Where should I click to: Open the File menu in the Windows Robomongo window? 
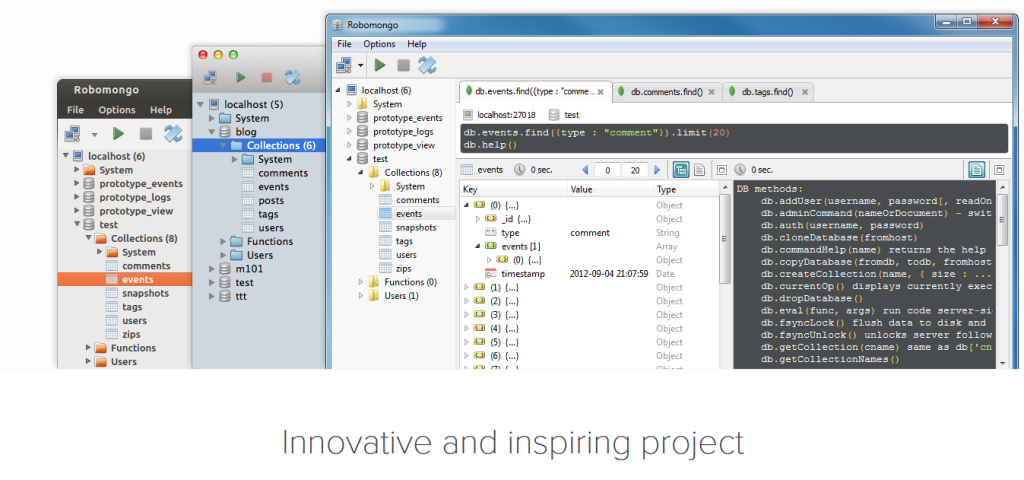point(344,44)
